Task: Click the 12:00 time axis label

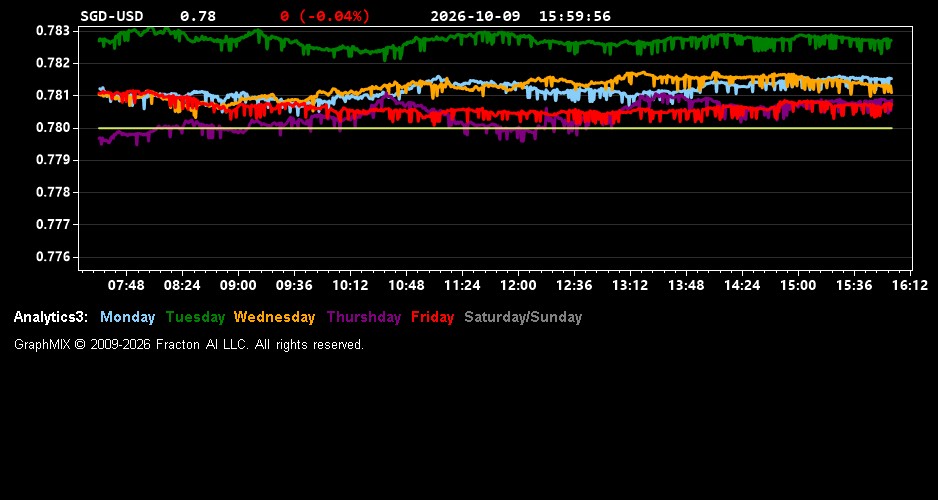Action: click(518, 285)
